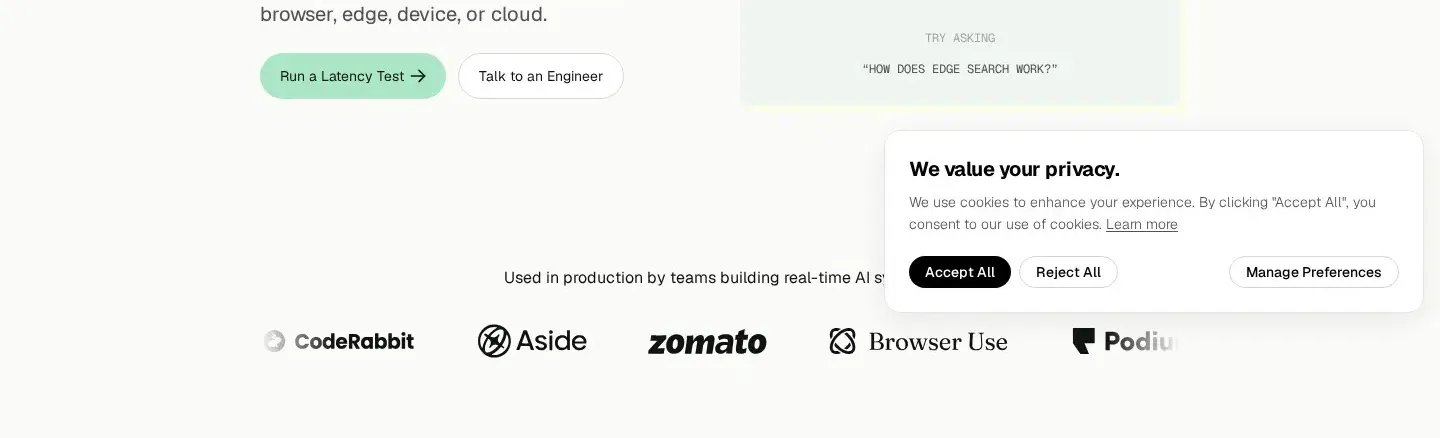Open Talk to an Engineer

click(x=541, y=76)
